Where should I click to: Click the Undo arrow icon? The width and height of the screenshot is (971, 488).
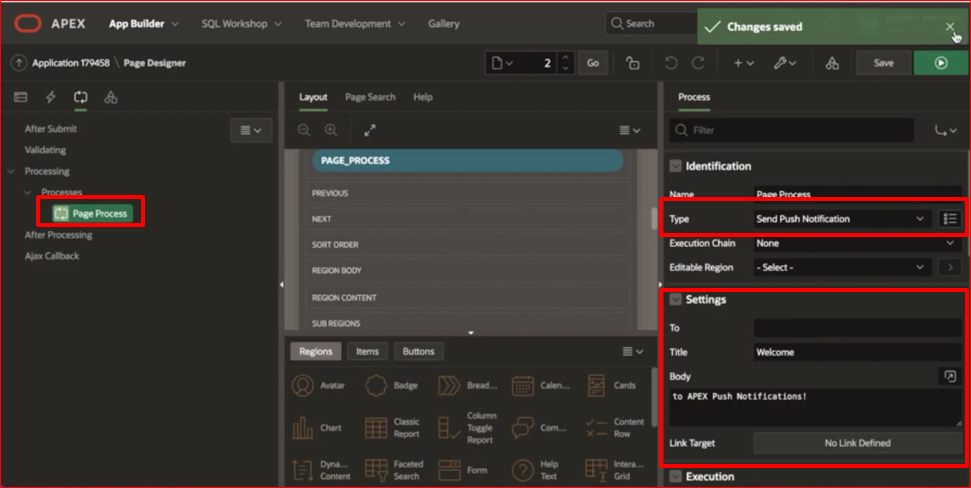pos(671,63)
